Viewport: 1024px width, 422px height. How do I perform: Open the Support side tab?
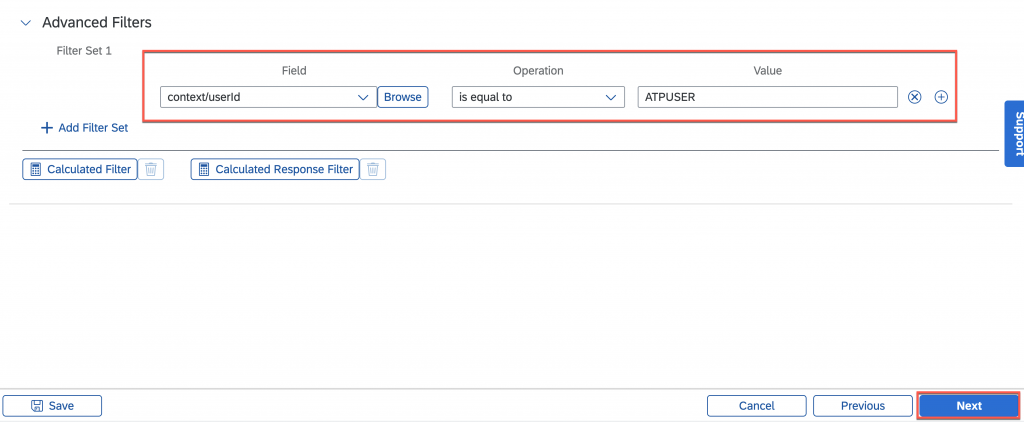pyautogui.click(x=1014, y=133)
